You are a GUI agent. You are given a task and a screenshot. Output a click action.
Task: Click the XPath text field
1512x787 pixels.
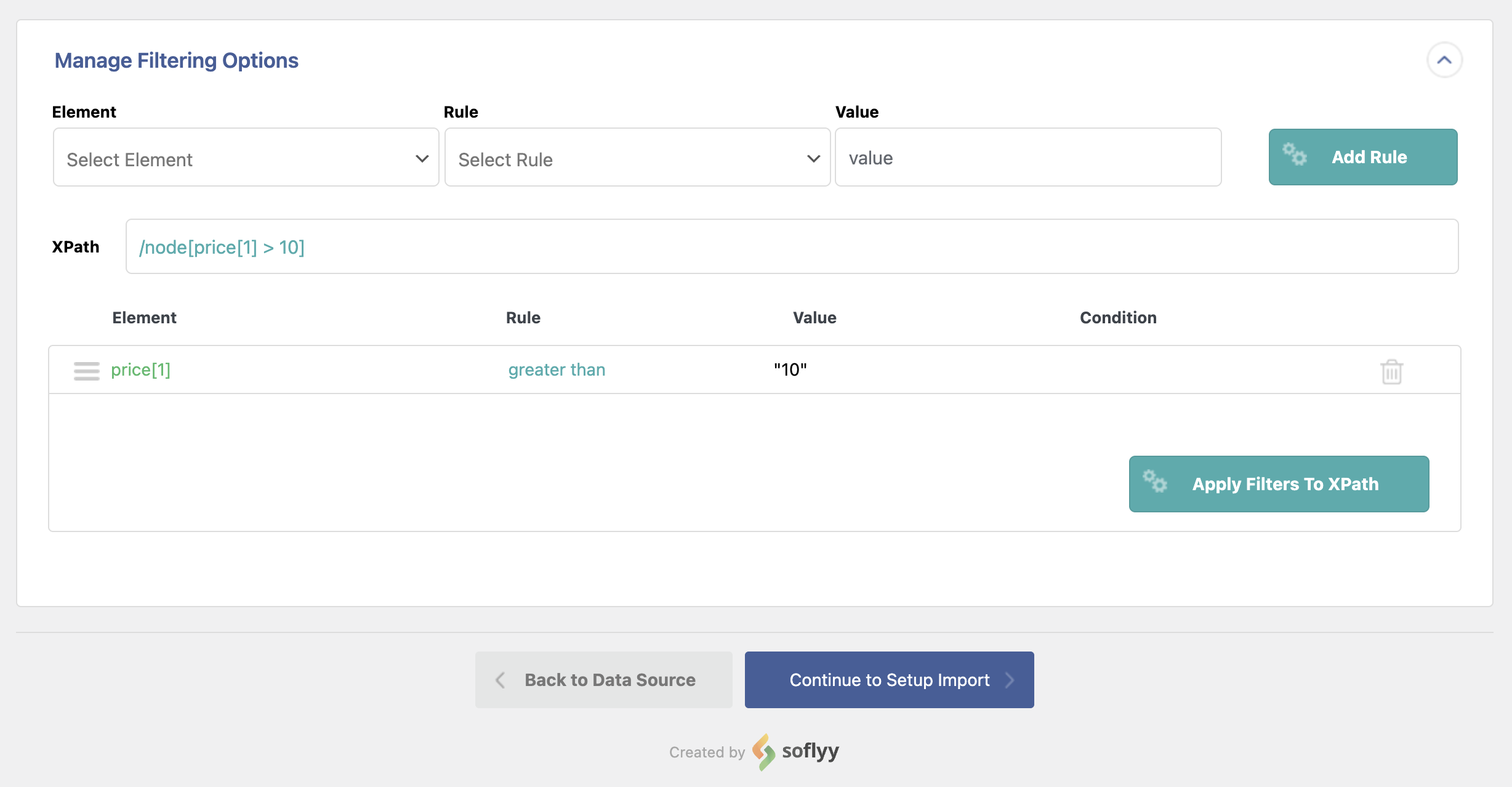pyautogui.click(x=792, y=246)
